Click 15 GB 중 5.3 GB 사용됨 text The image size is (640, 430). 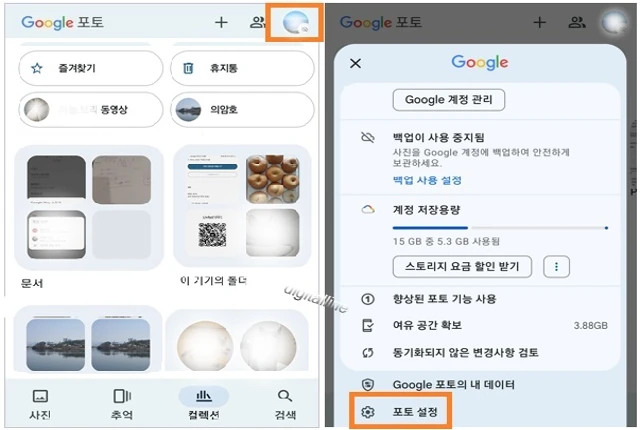[446, 241]
